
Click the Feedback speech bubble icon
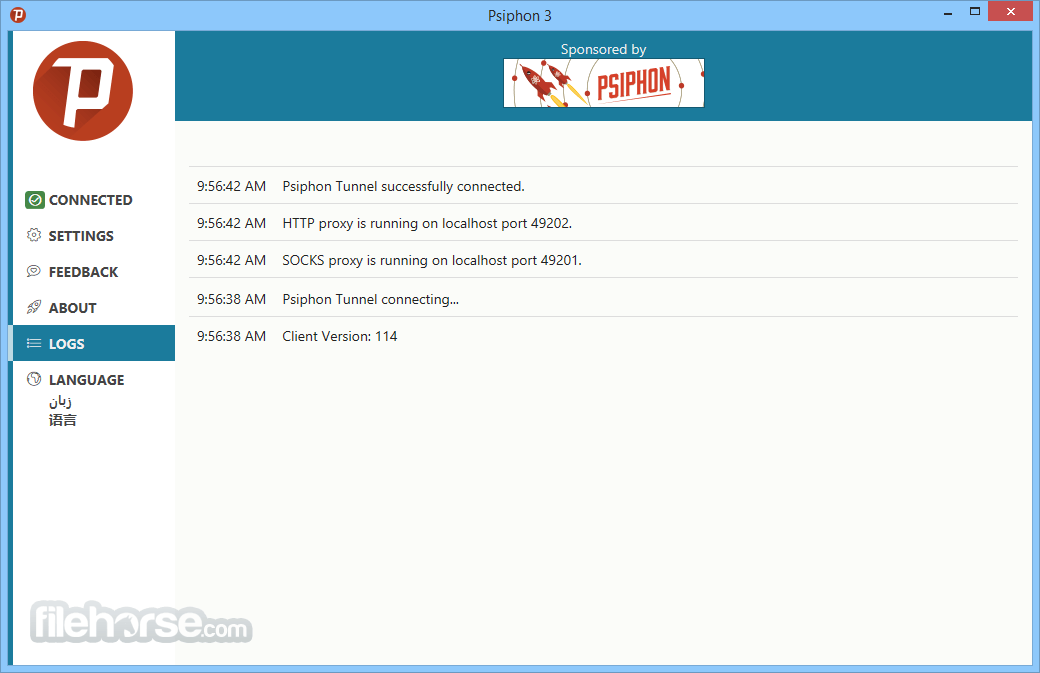pos(34,271)
